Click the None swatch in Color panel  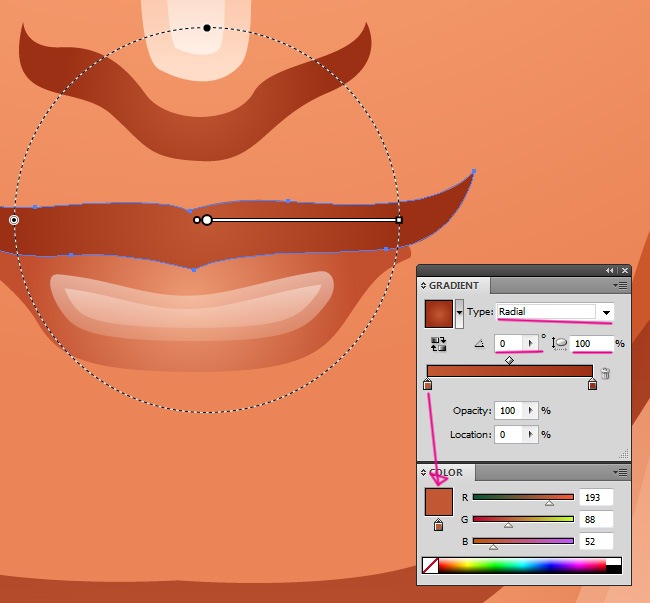[x=430, y=565]
